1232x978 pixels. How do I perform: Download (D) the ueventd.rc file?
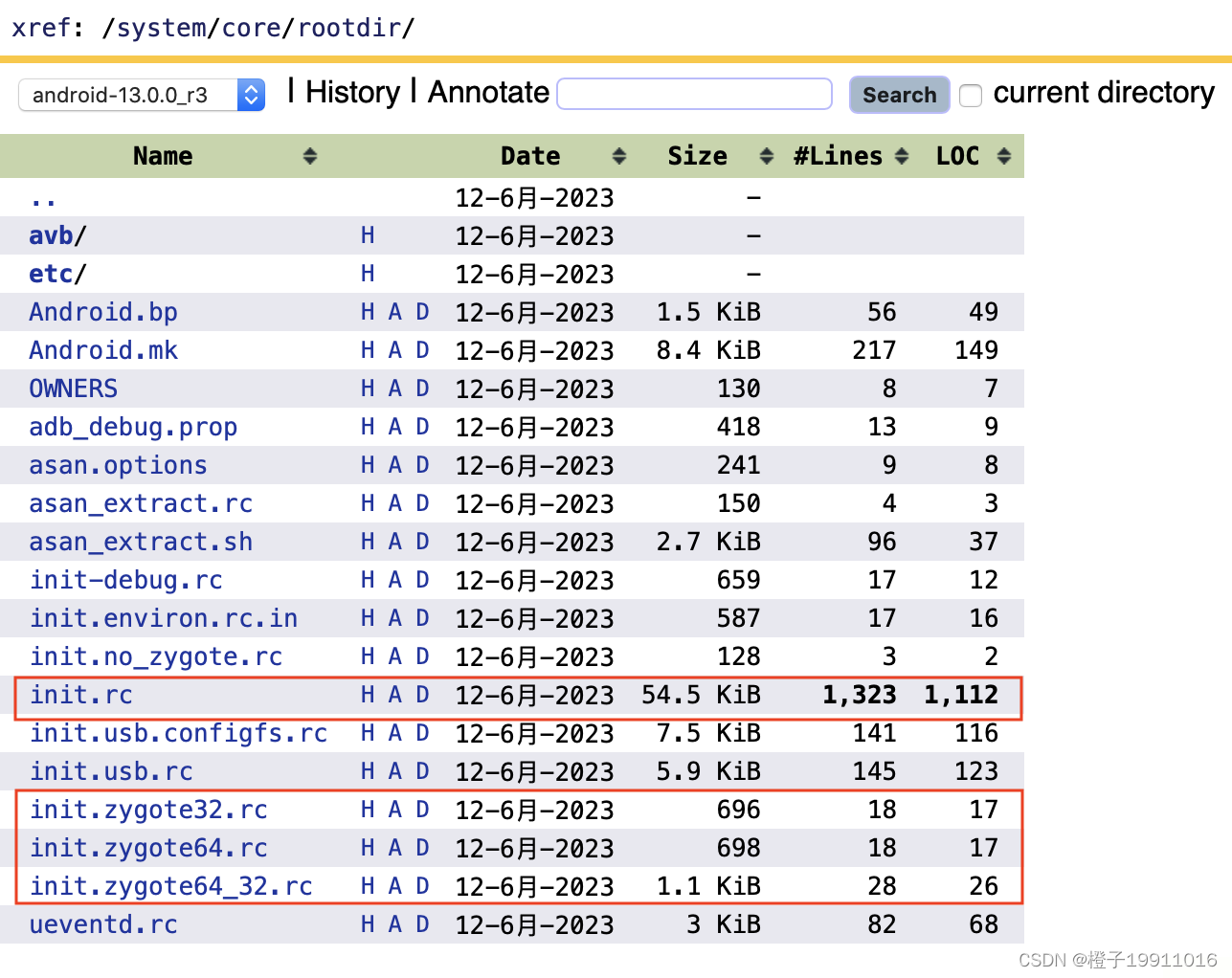tap(422, 924)
